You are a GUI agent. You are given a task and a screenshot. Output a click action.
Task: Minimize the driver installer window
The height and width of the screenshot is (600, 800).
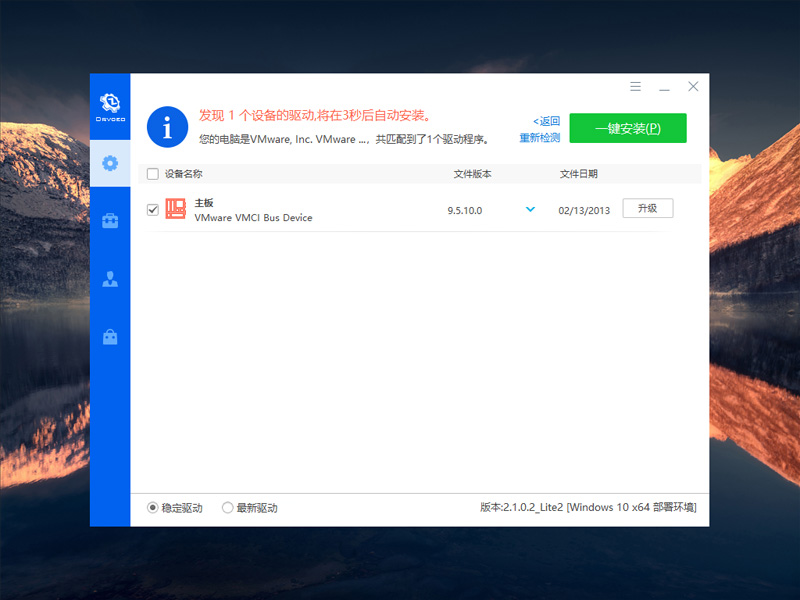(664, 87)
